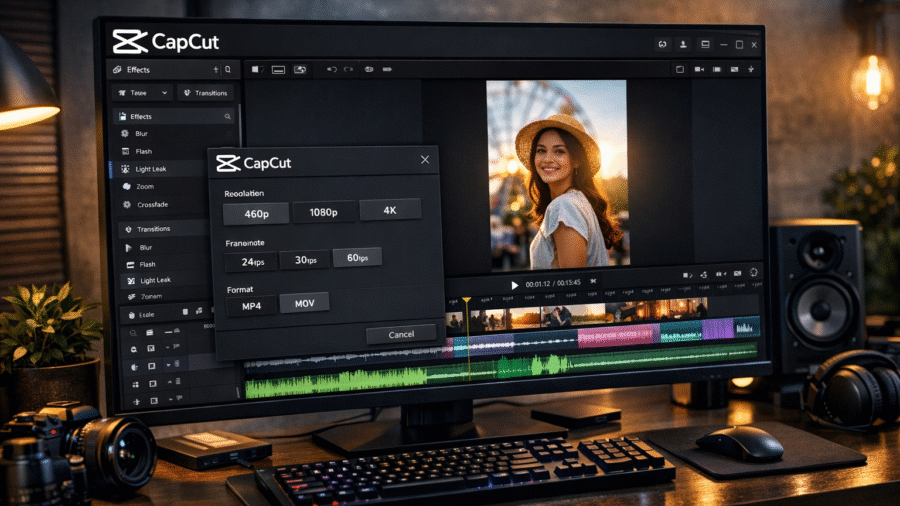The height and width of the screenshot is (506, 900).
Task: Click Cancel in the CapCut dialog
Action: tap(401, 334)
